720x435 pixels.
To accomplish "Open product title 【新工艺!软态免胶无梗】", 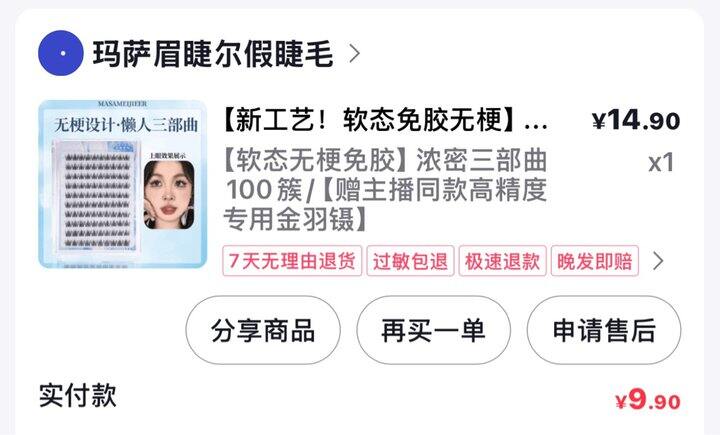I will (385, 120).
